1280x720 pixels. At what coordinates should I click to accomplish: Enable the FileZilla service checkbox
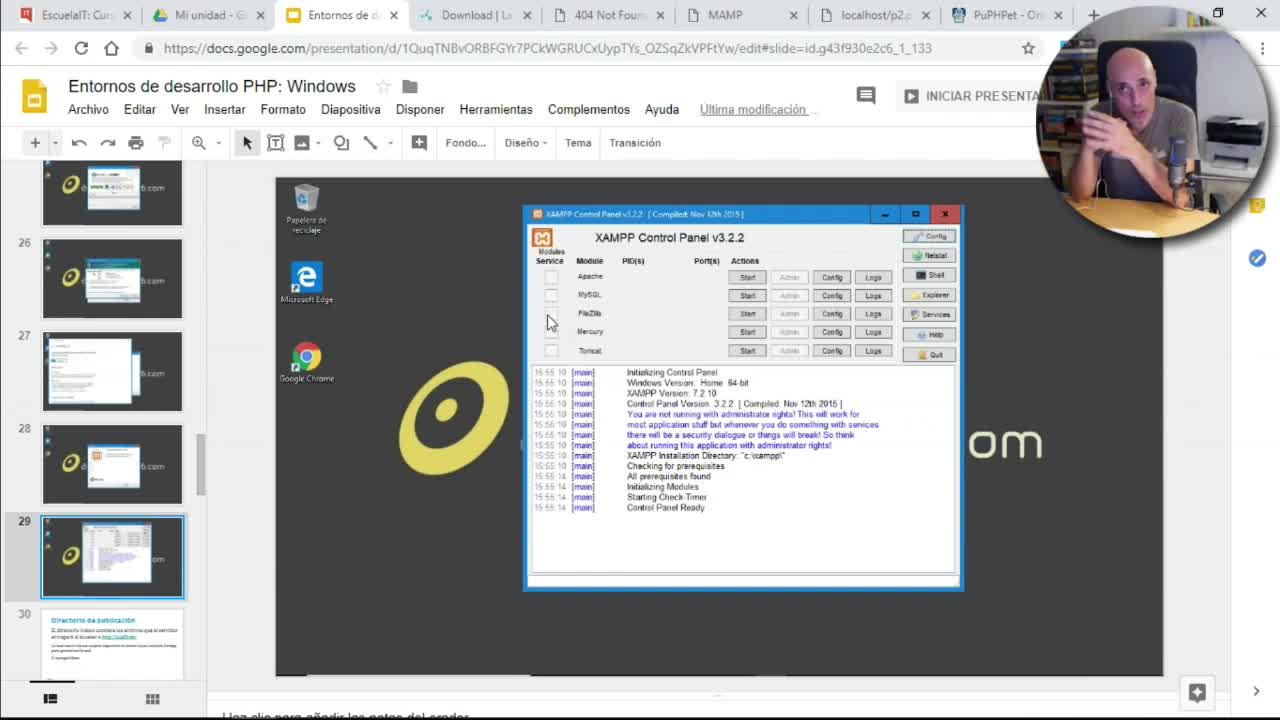pos(551,313)
